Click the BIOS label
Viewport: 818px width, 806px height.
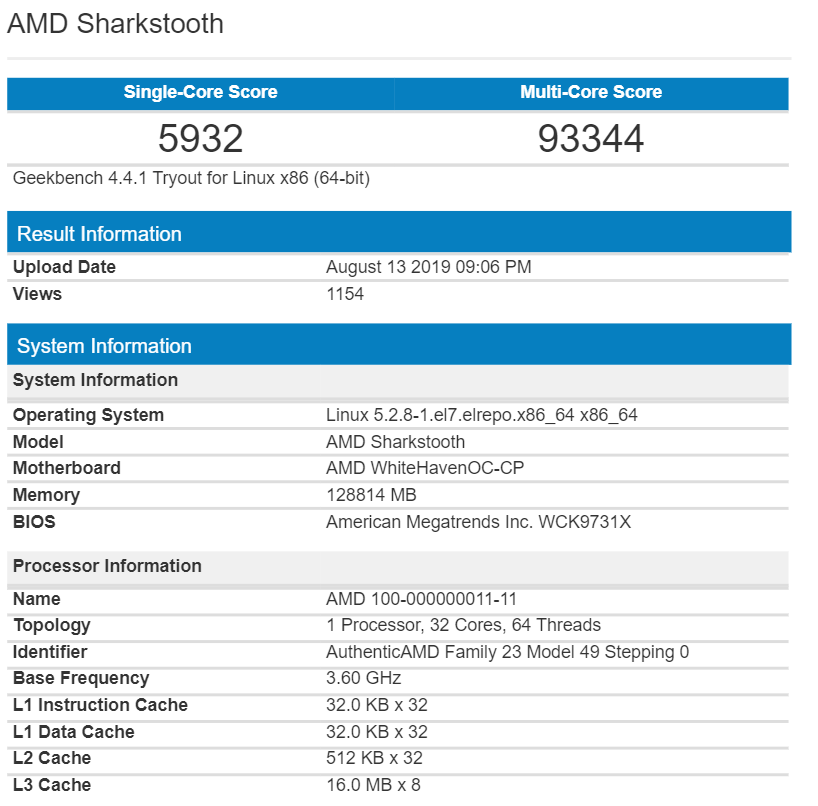point(34,522)
